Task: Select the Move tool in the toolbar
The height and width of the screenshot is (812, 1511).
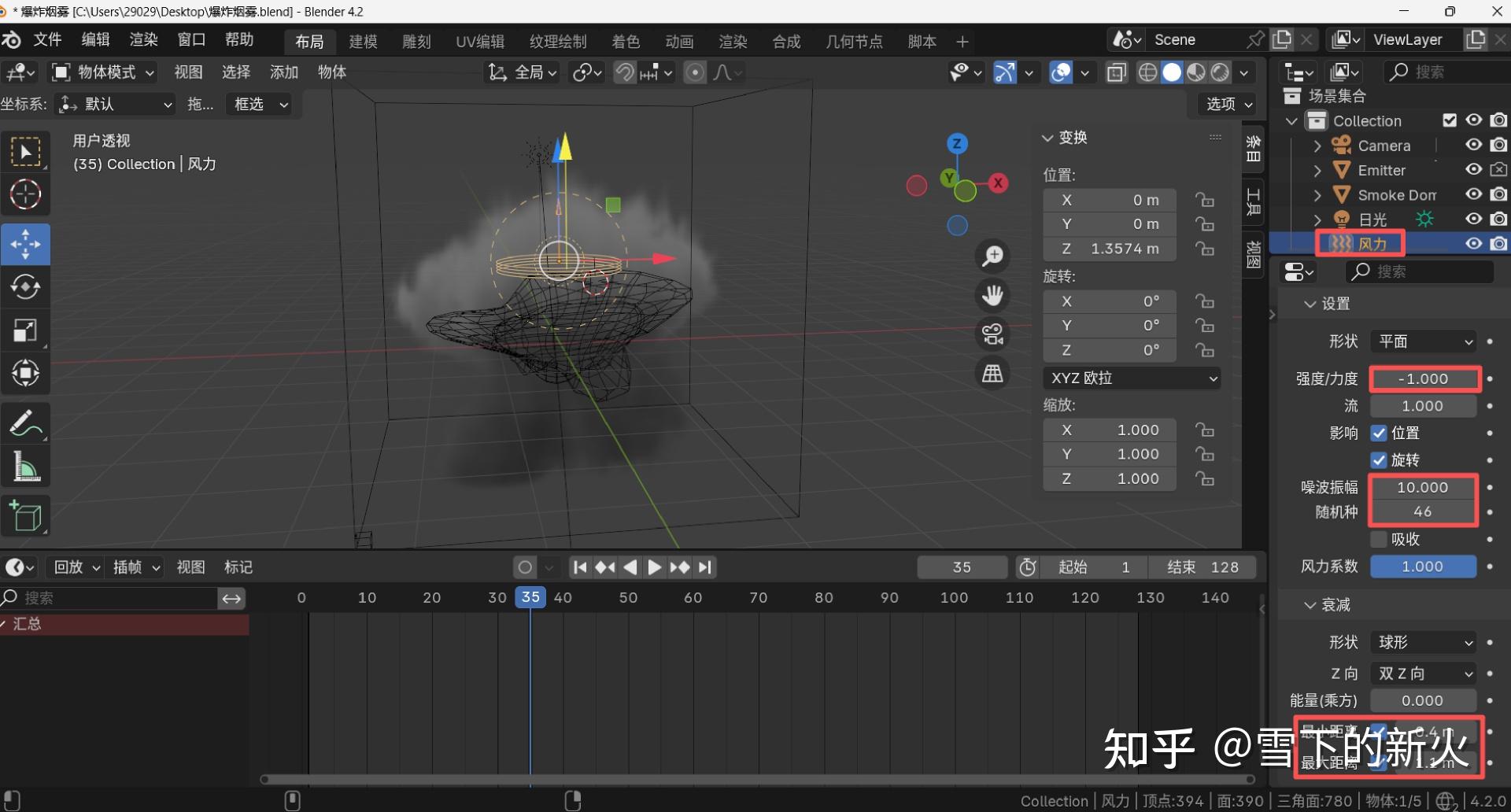Action: pos(26,244)
